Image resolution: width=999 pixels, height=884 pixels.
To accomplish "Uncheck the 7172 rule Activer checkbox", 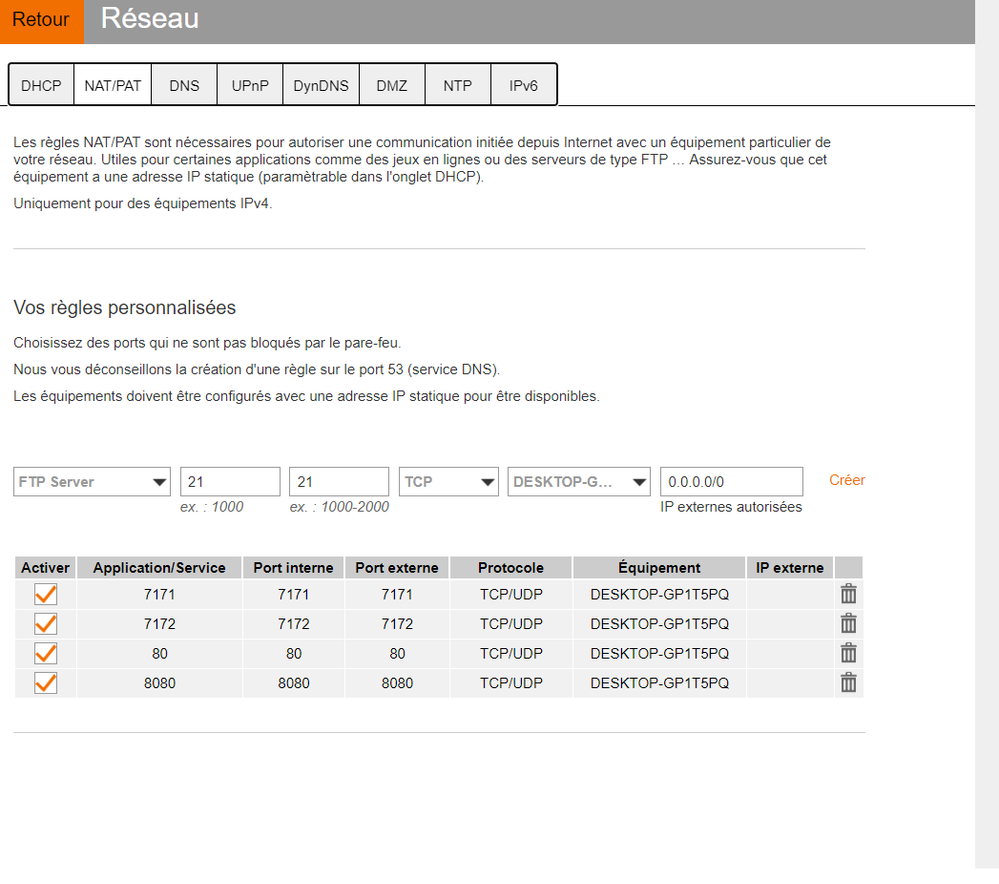I will coord(46,624).
